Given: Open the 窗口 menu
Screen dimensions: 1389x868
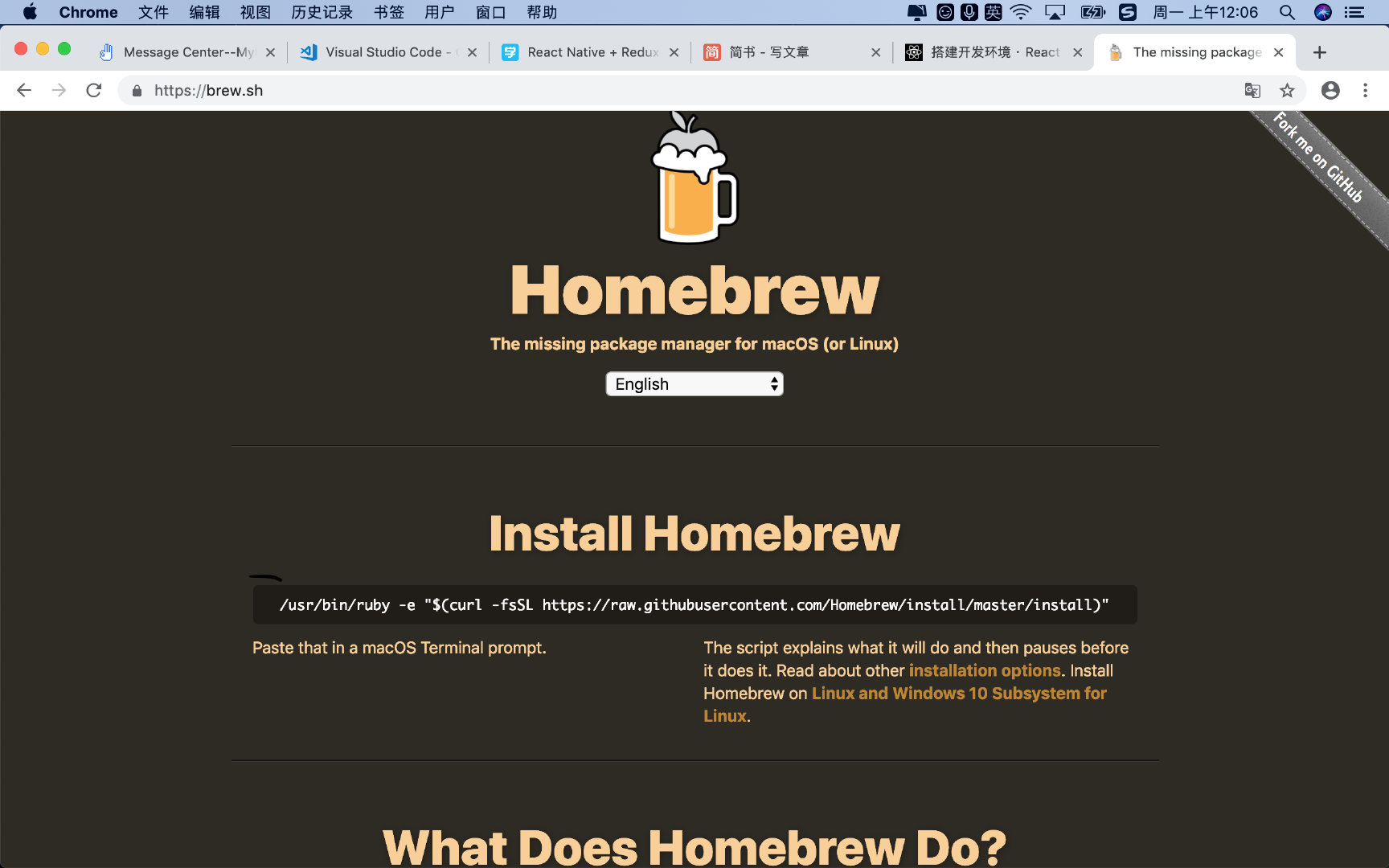Looking at the screenshot, I should [x=490, y=12].
